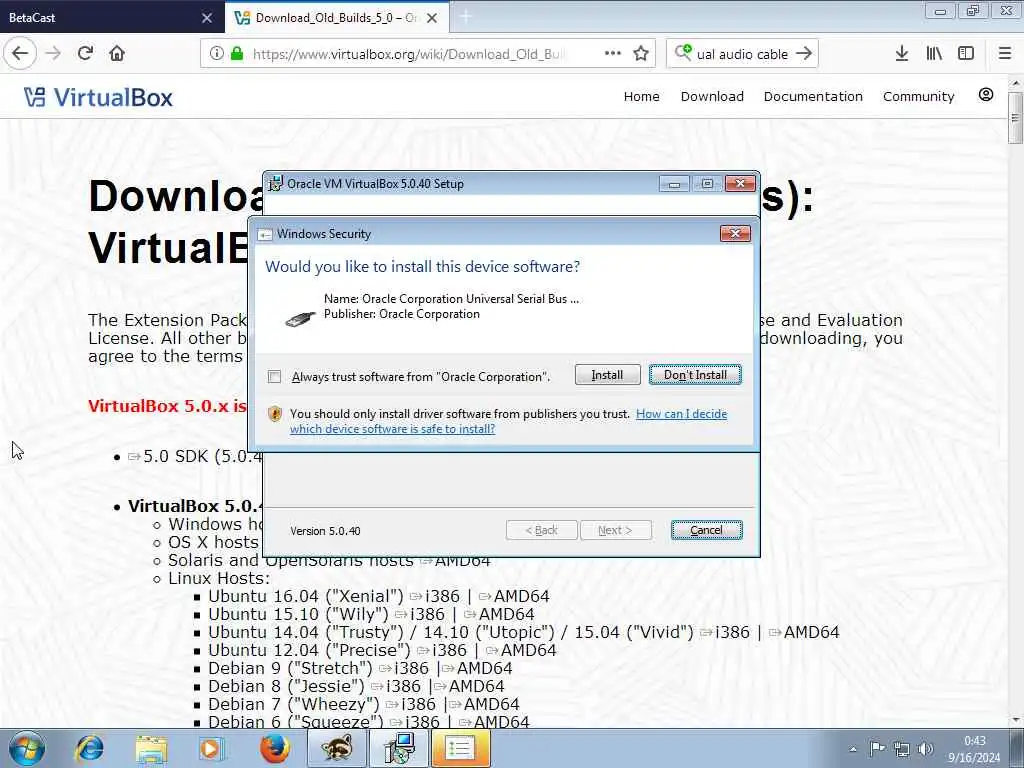The height and width of the screenshot is (768, 1024).
Task: Click the raccoon app icon in taskbar
Action: 336,748
